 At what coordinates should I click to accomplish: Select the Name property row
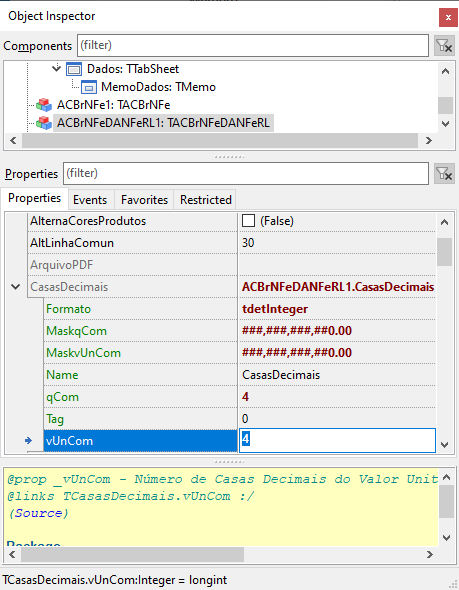tap(240, 375)
